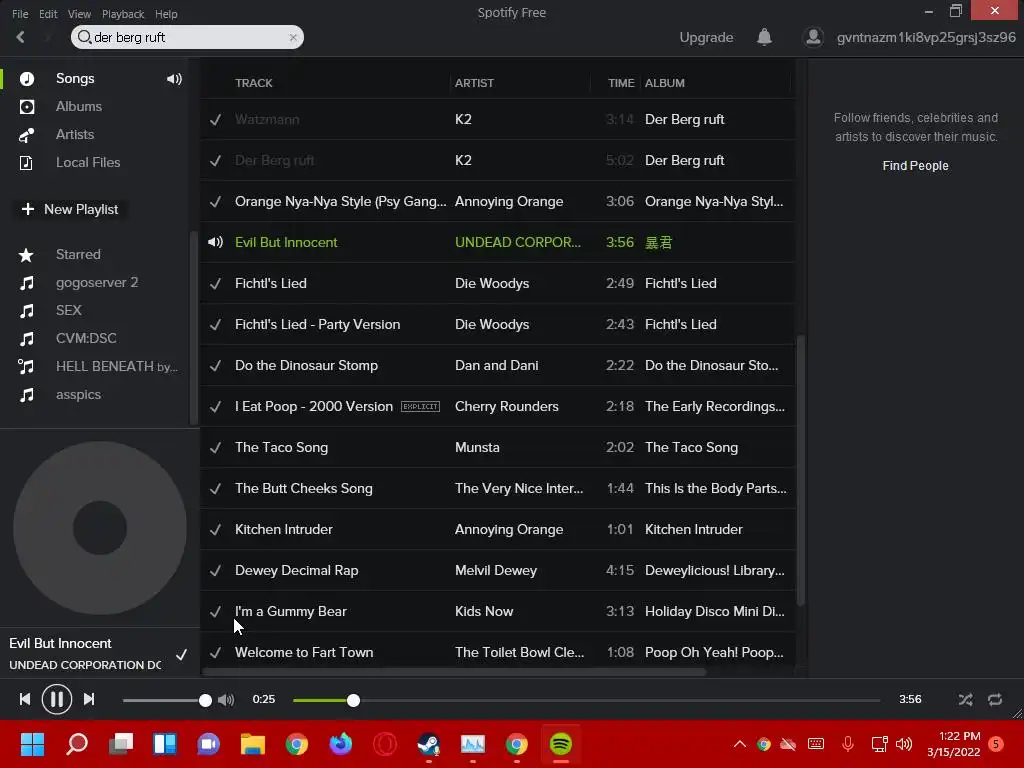Viewport: 1024px width, 768px height.
Task: Open the SEX playlist
Action: [x=69, y=311]
